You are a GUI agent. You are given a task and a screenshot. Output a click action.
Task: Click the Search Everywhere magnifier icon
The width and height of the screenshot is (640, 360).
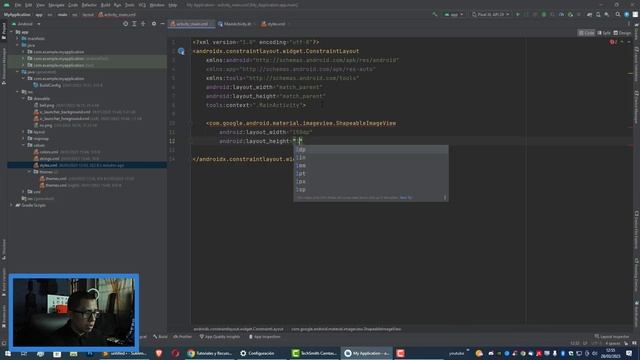coord(618,14)
